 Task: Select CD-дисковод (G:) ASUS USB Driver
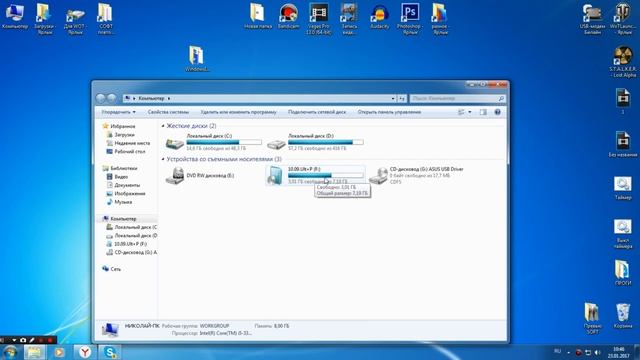click(x=416, y=176)
